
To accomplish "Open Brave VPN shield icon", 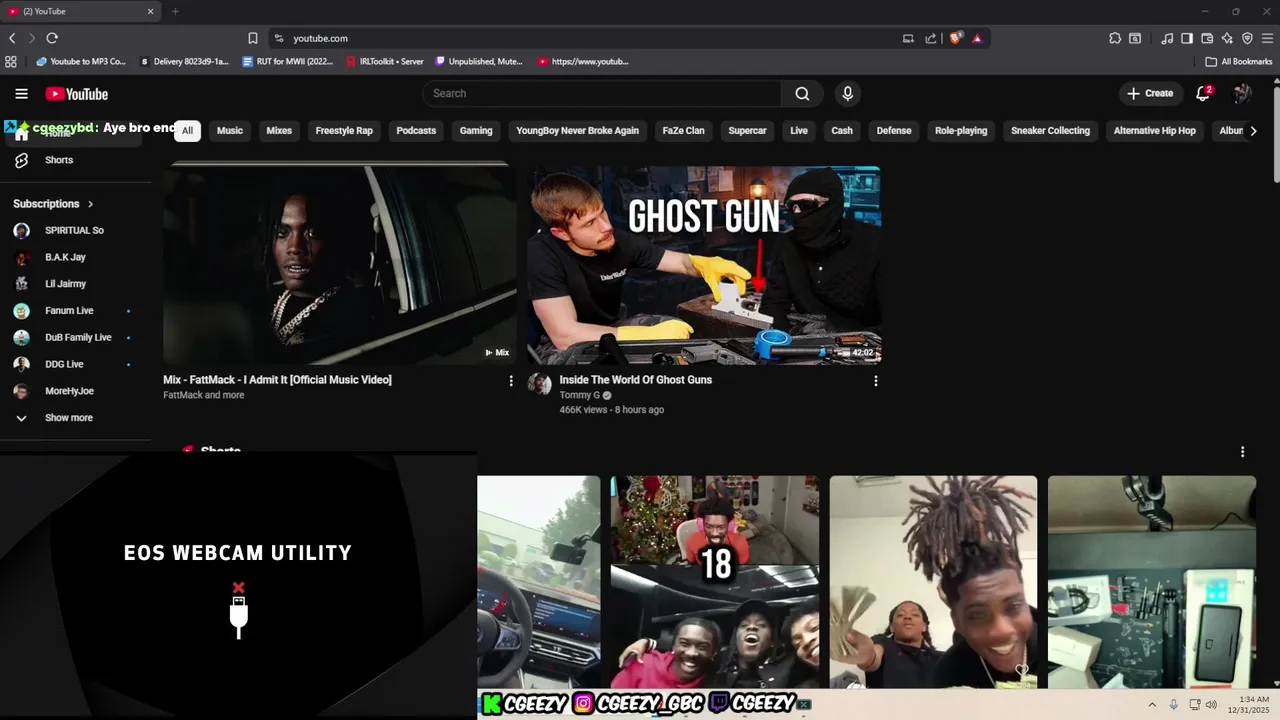I will tap(1247, 38).
